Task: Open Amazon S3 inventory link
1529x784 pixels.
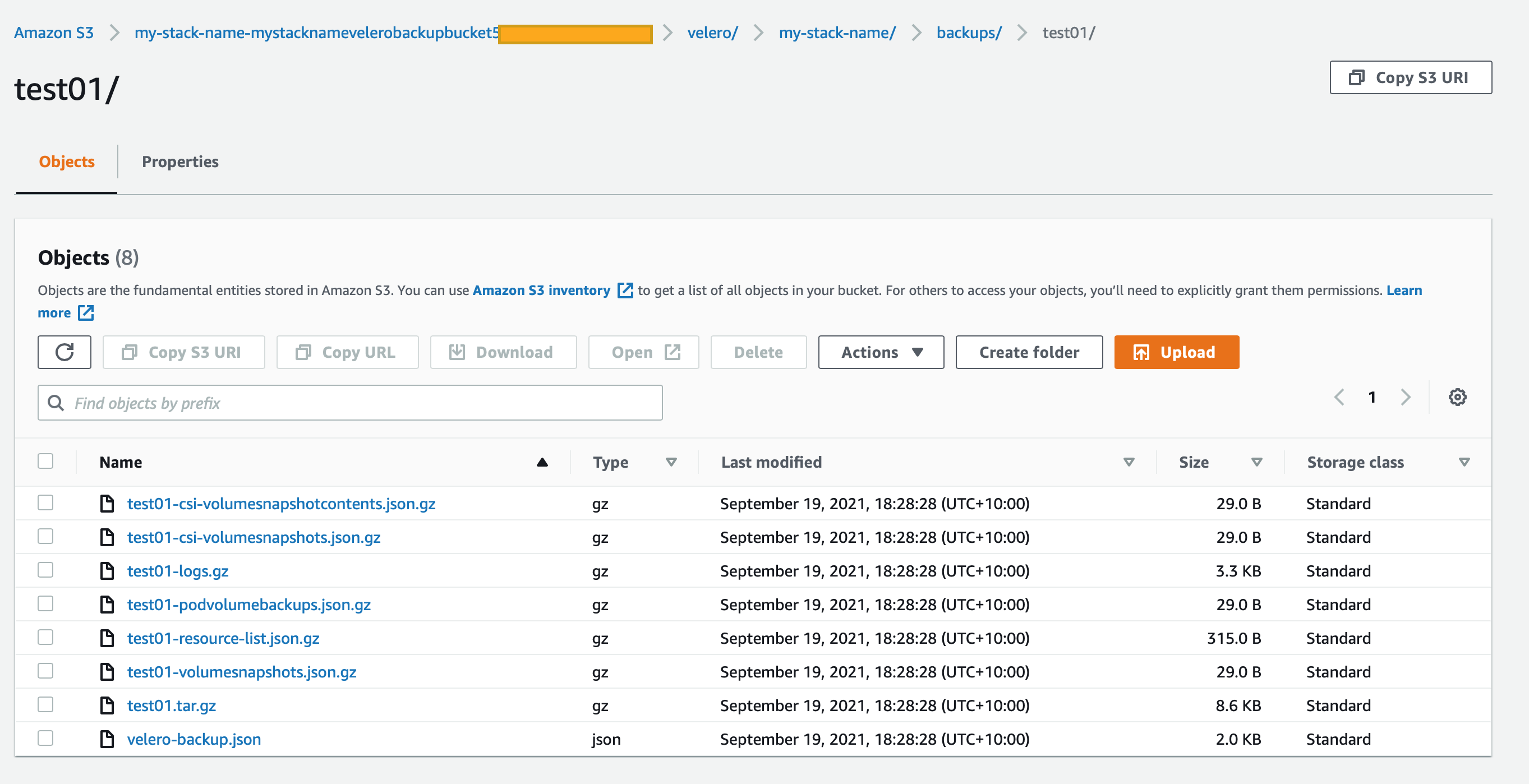Action: 541,290
